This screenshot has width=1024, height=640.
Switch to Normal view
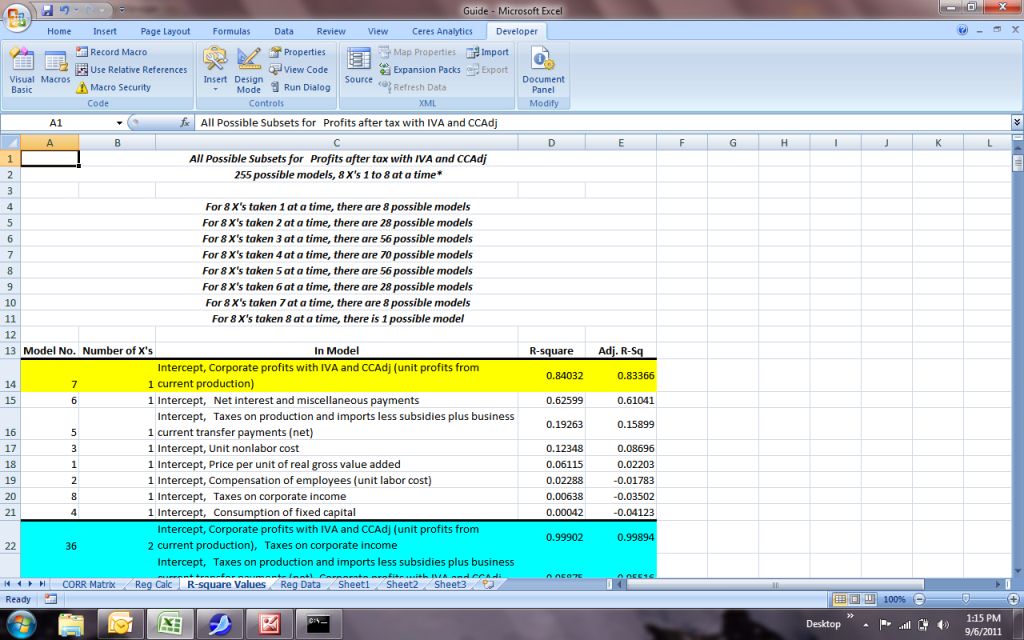840,599
